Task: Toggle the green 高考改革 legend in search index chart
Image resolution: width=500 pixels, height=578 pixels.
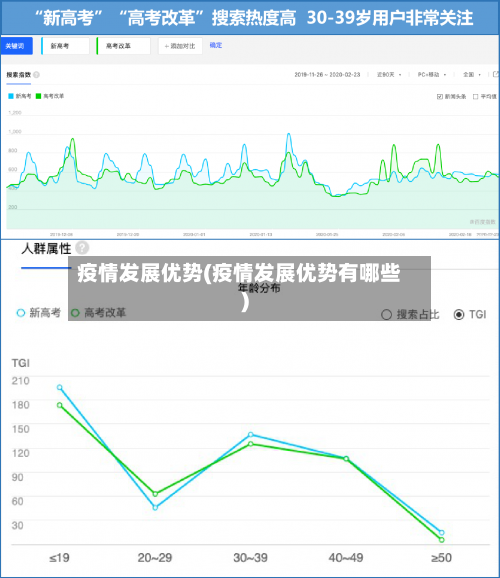Action: tap(50, 96)
